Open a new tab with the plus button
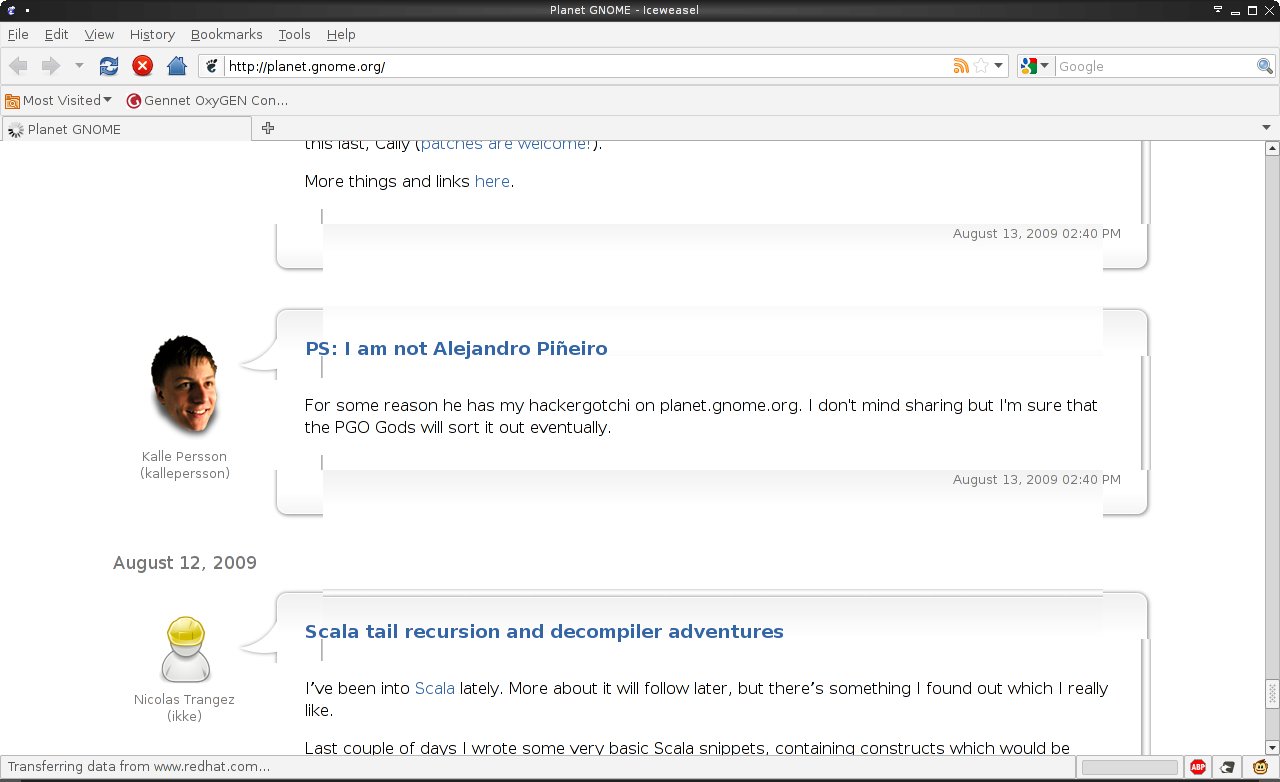Screen dimensions: 1280x782 pyautogui.click(x=267, y=128)
